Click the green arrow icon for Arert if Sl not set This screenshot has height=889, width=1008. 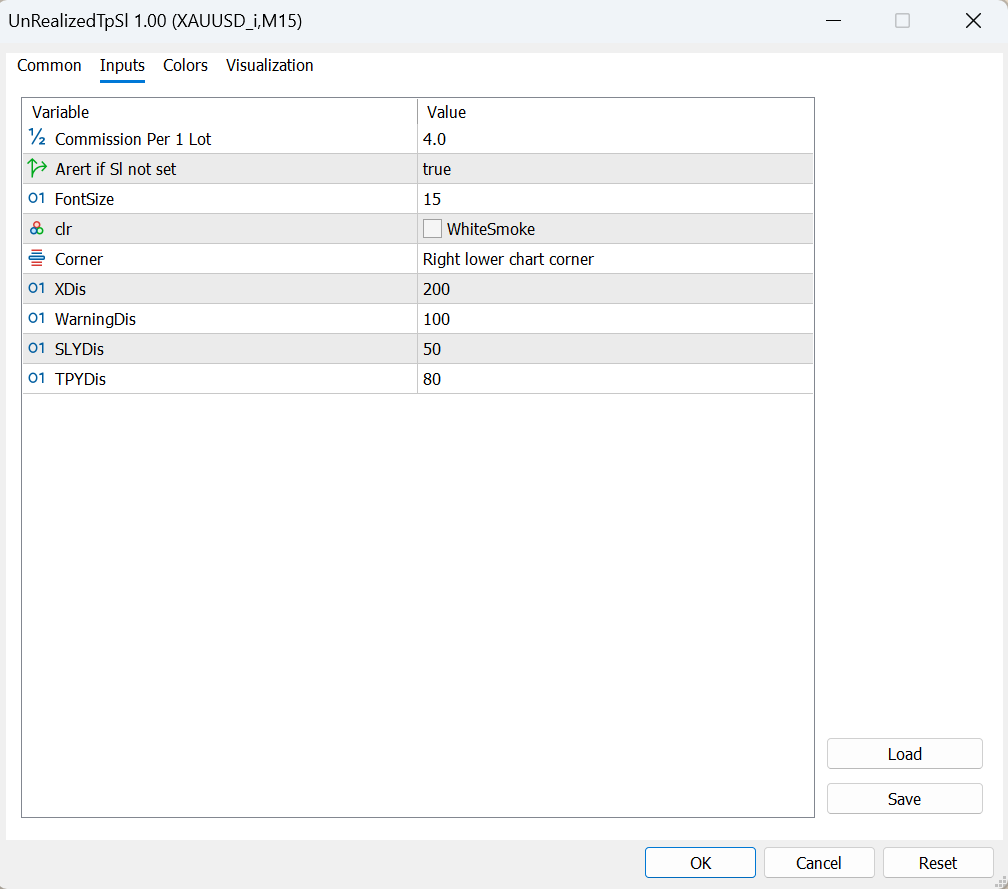(x=37, y=168)
